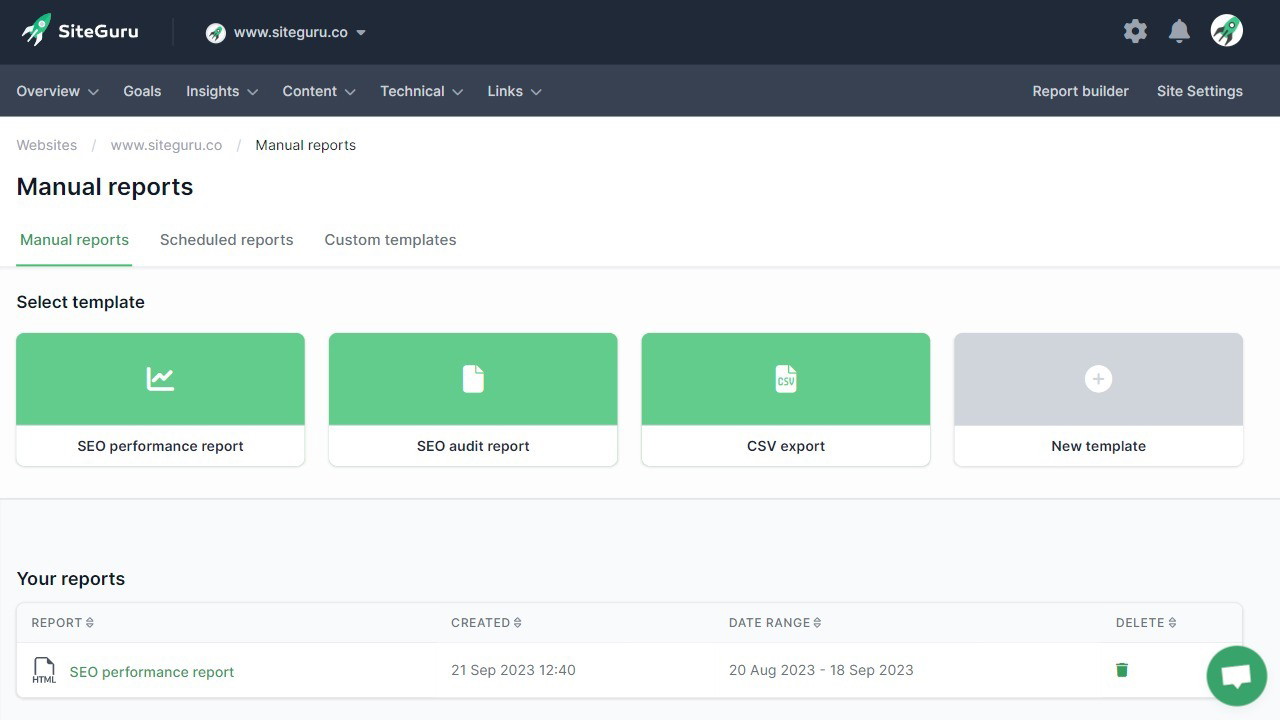Sort reports by the CREATED column
The width and height of the screenshot is (1280, 720).
(486, 622)
